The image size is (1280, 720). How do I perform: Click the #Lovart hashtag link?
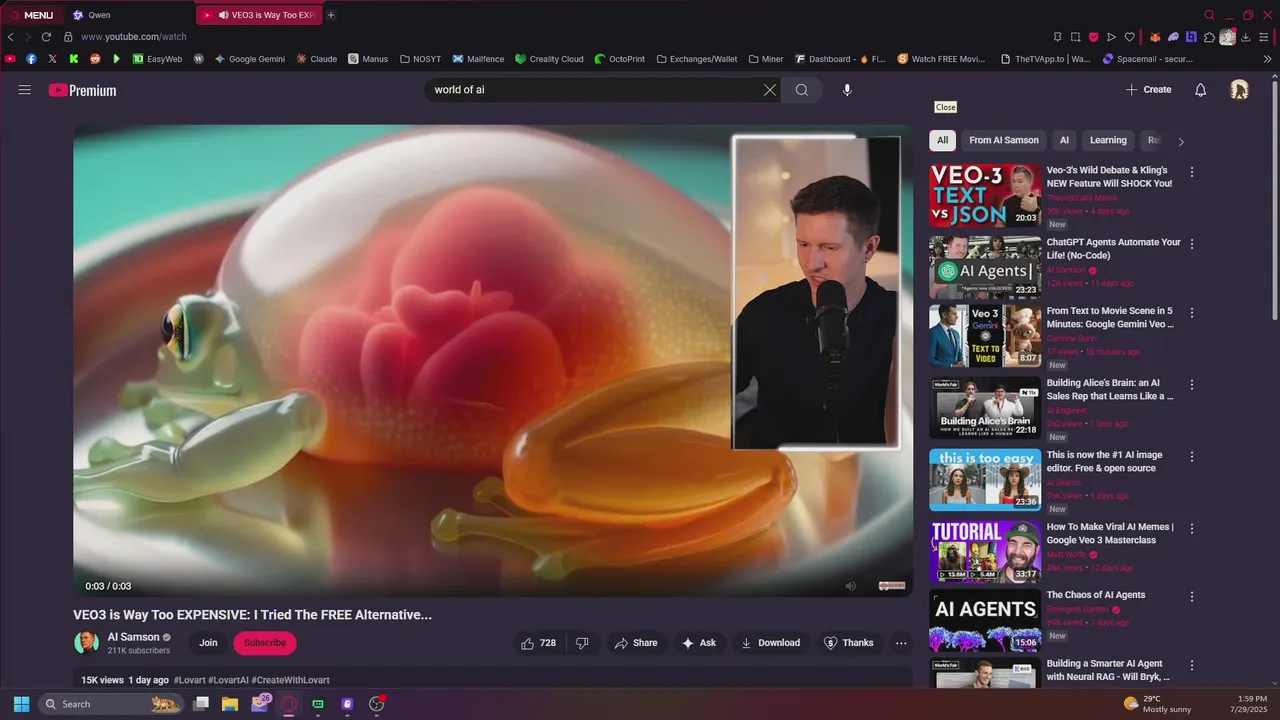(x=190, y=680)
